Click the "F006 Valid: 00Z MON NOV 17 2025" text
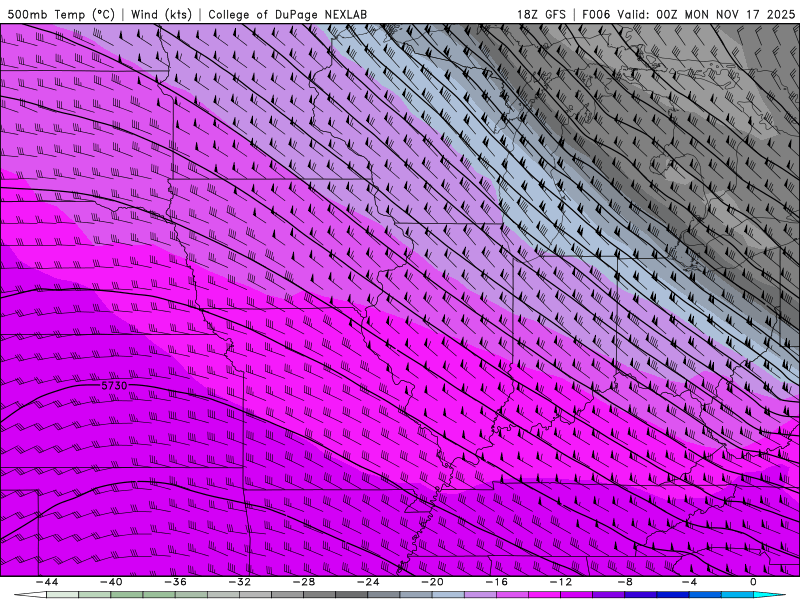 coord(689,14)
